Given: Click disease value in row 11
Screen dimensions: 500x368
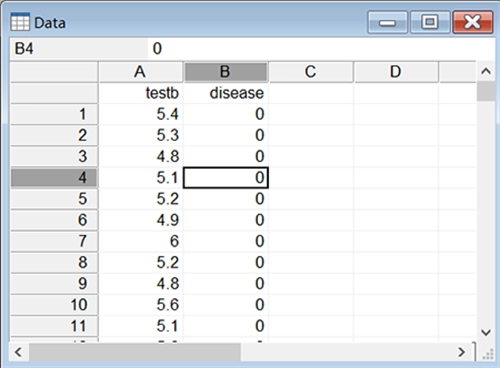Looking at the screenshot, I should tap(226, 326).
